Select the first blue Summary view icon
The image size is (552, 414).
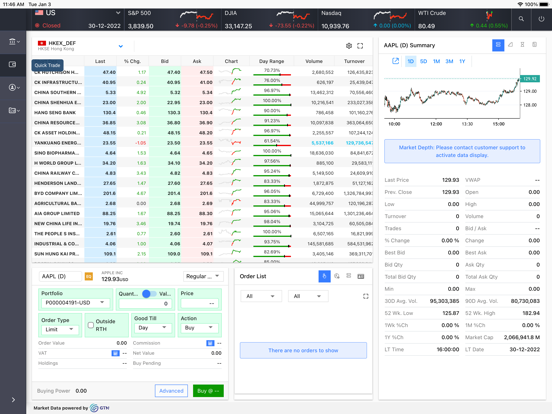tap(498, 45)
